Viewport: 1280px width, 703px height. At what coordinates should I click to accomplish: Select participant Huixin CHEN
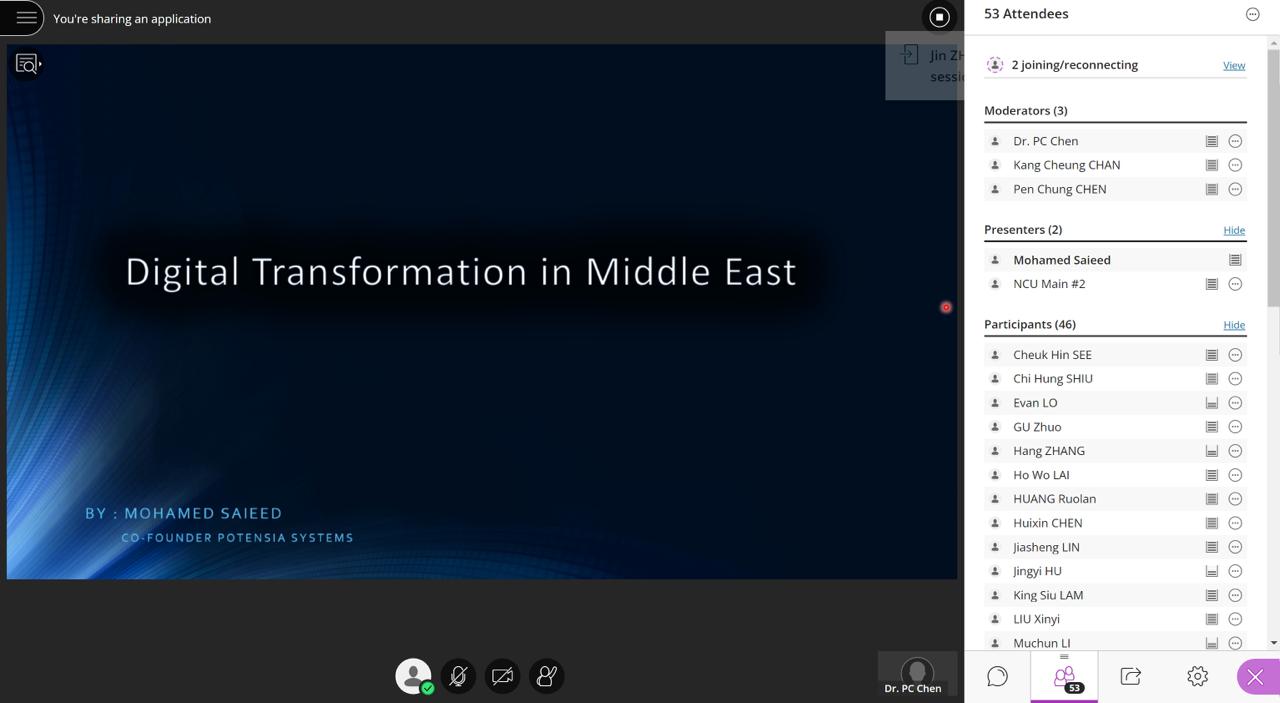click(1047, 523)
